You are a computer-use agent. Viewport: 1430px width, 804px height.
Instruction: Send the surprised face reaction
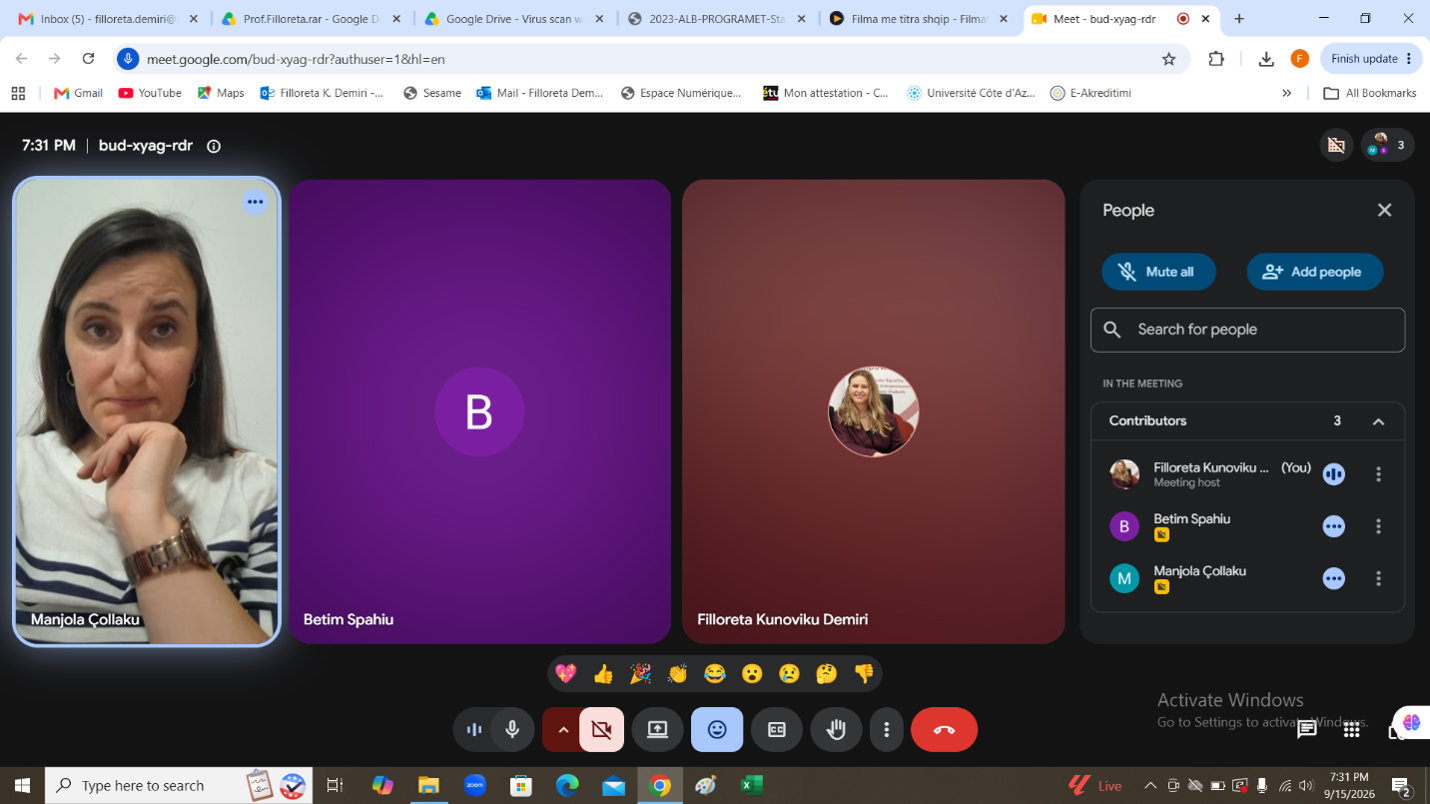pos(752,674)
